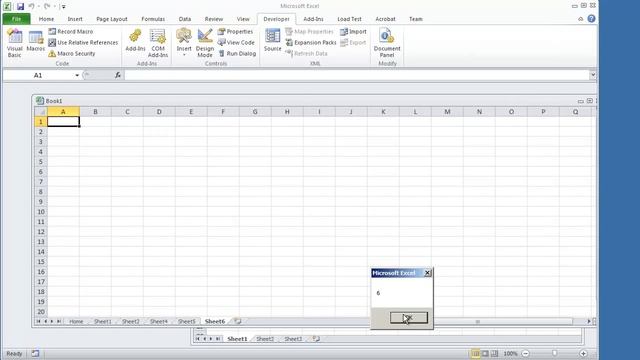The image size is (640, 360).
Task: Select Sheet5 tab in Book1
Action: (187, 321)
